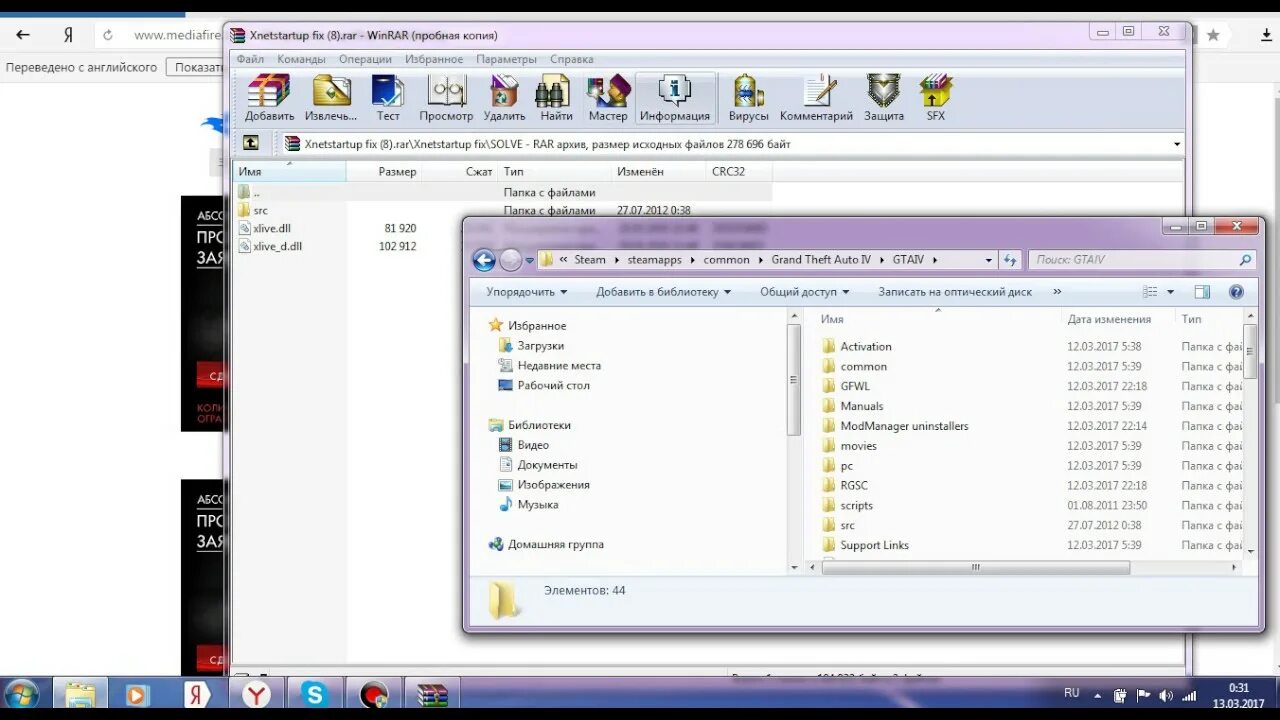The height and width of the screenshot is (720, 1280).
Task: Show more Explorer toolbar commands chevron
Action: 1057,292
